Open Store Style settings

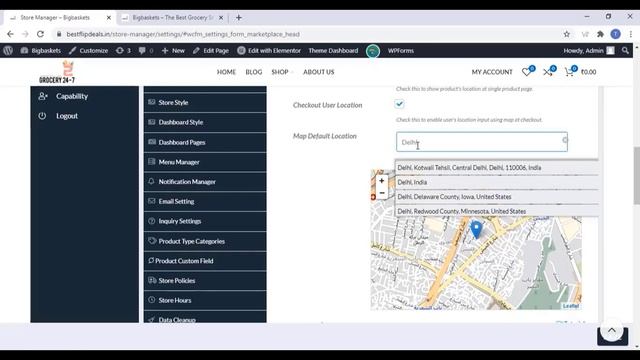coord(205,102)
